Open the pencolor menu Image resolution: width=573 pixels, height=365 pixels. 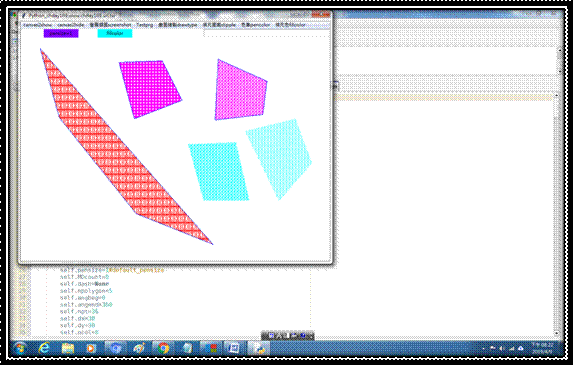click(x=256, y=25)
